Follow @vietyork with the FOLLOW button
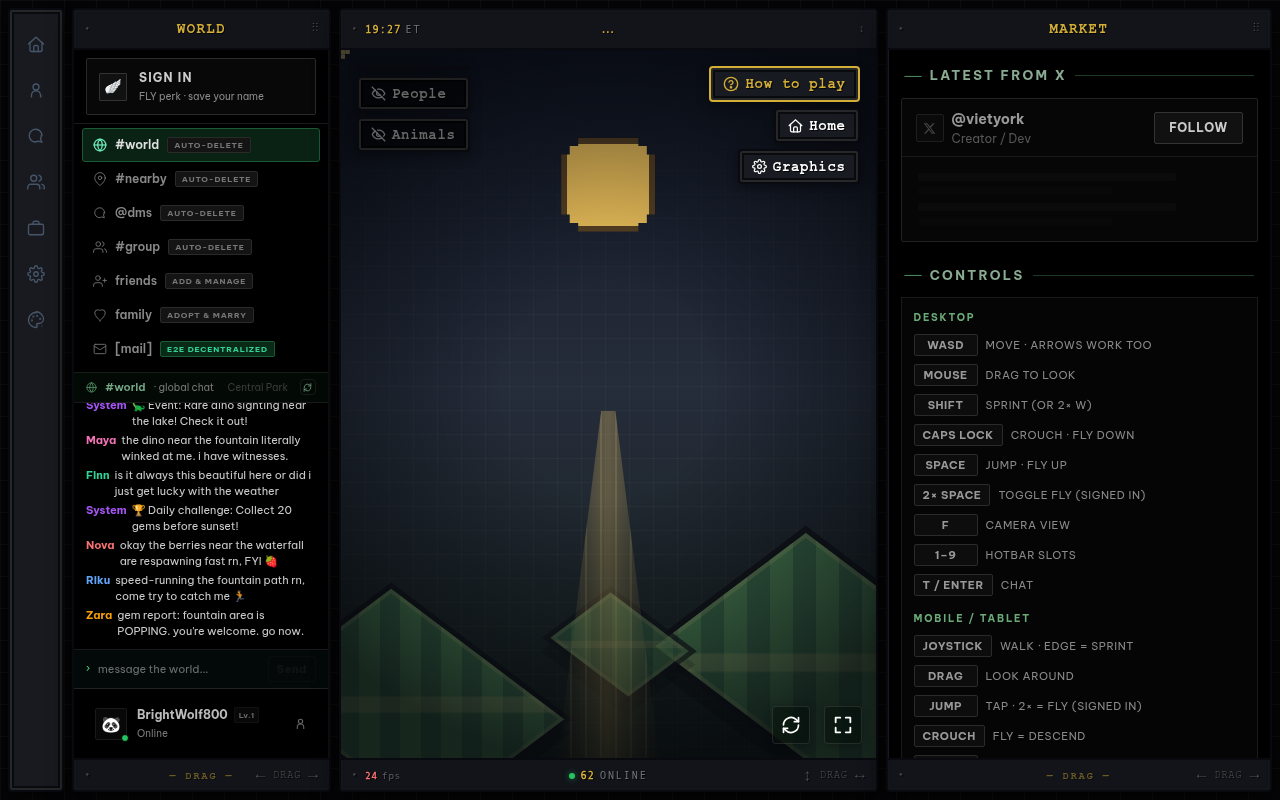The width and height of the screenshot is (1280, 800). (1198, 128)
